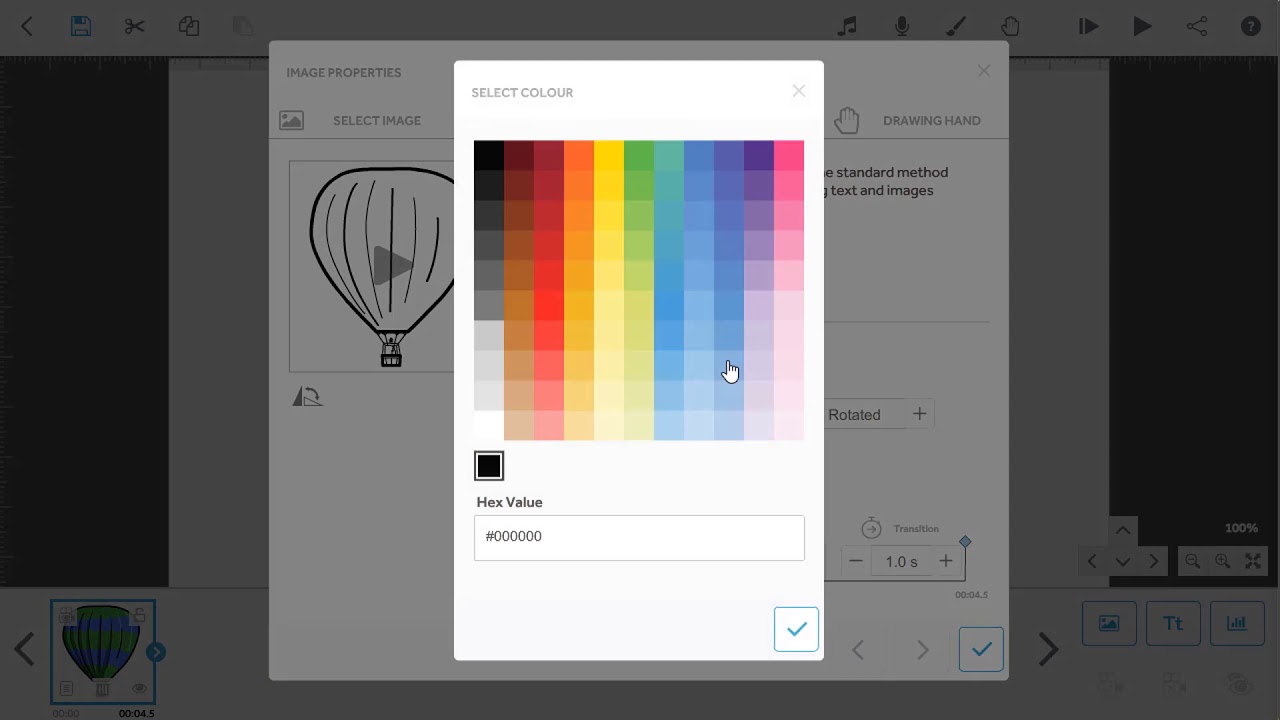This screenshot has width=1280, height=720.
Task: Click the Hex Value input field
Action: point(639,537)
